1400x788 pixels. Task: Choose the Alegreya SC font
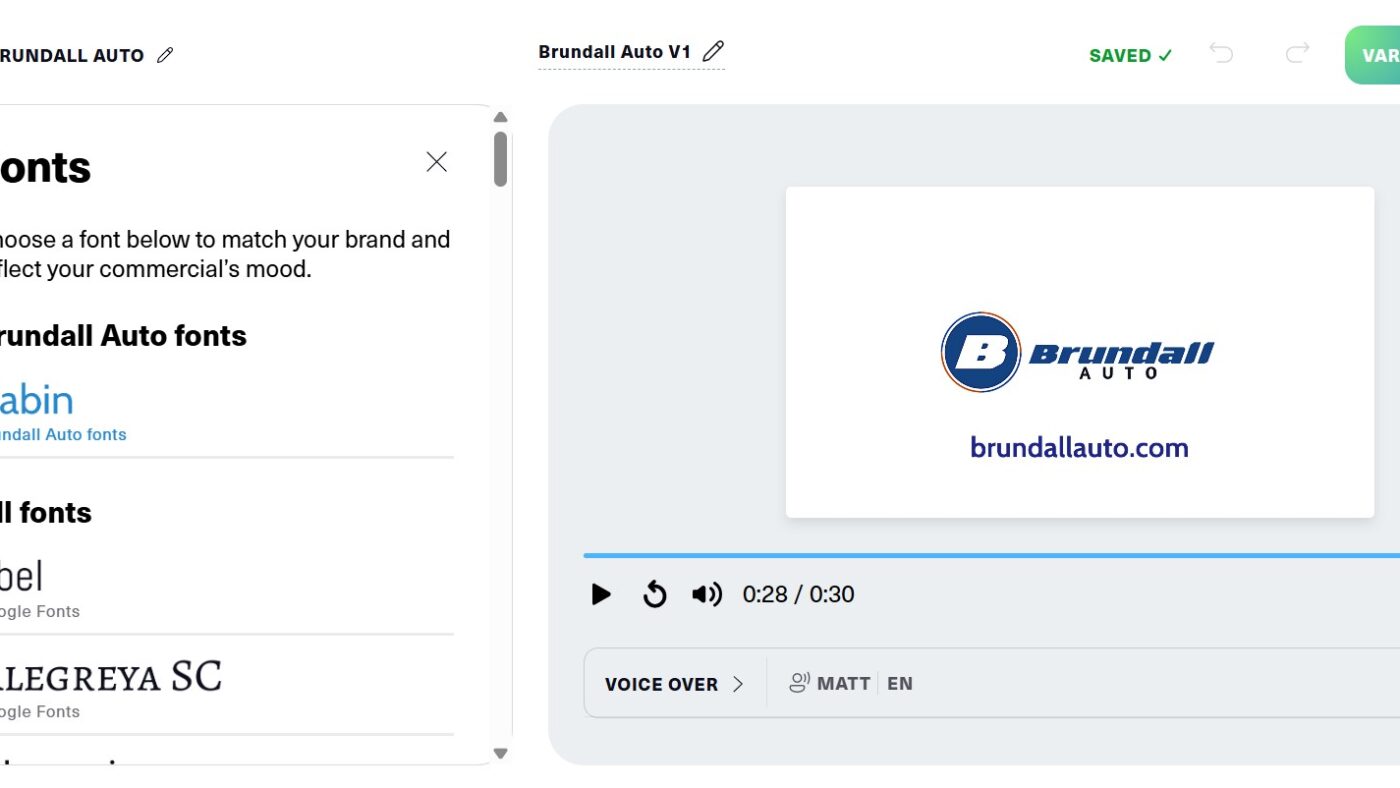tap(110, 686)
